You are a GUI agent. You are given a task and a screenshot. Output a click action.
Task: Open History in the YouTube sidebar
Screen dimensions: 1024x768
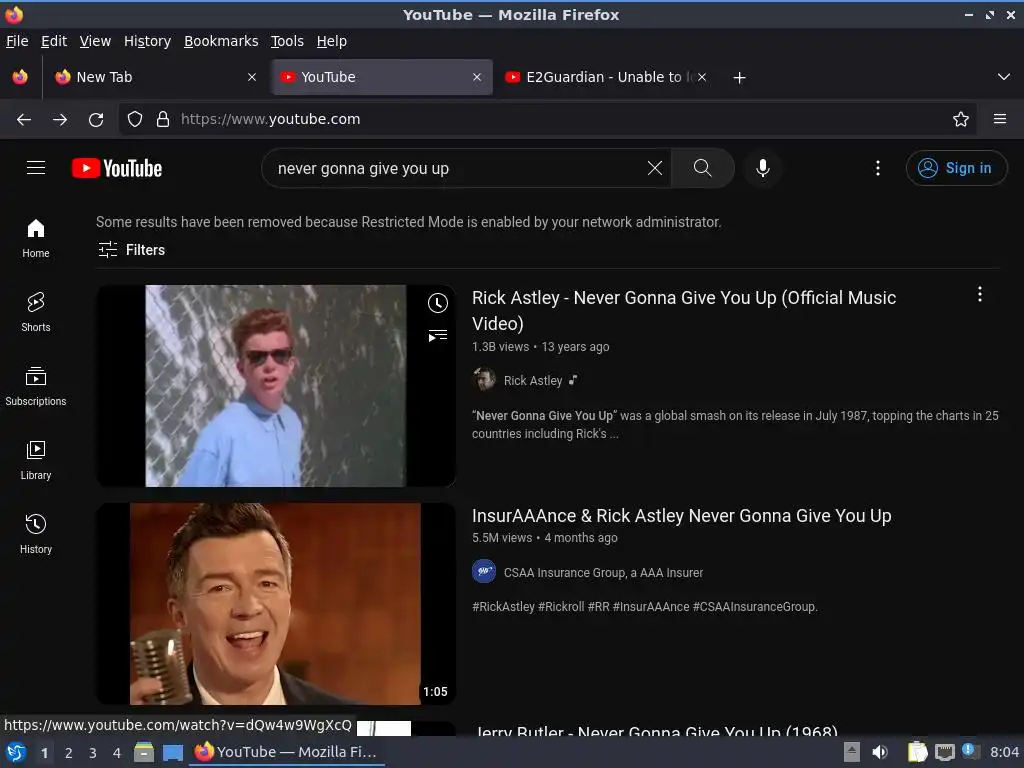(36, 534)
